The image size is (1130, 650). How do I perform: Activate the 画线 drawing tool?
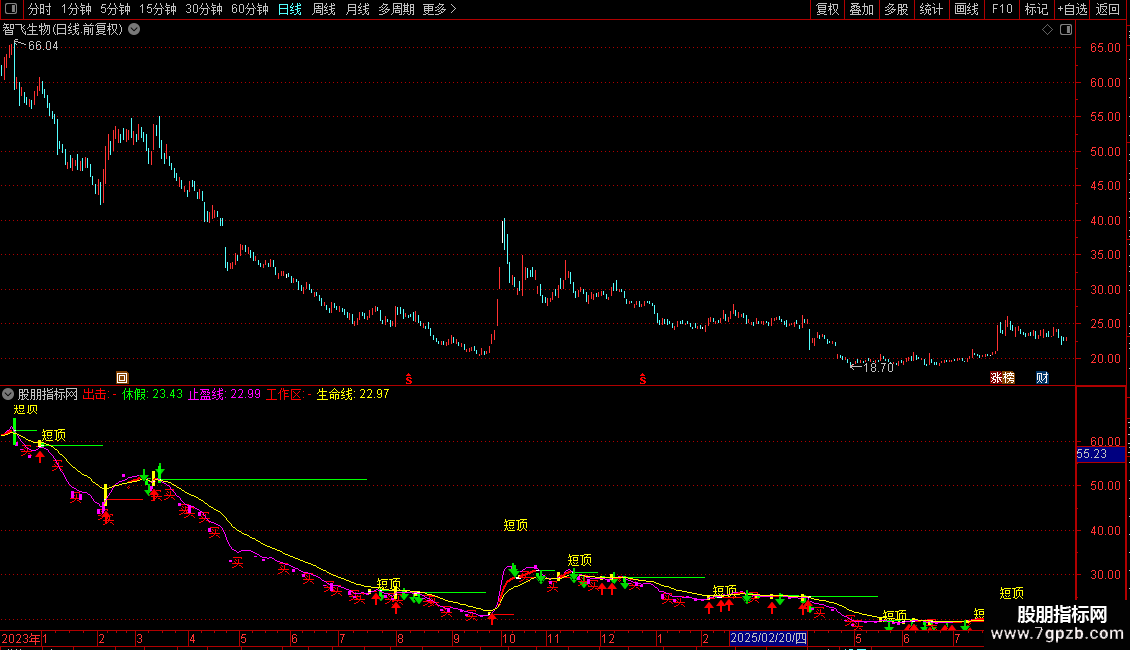click(966, 9)
